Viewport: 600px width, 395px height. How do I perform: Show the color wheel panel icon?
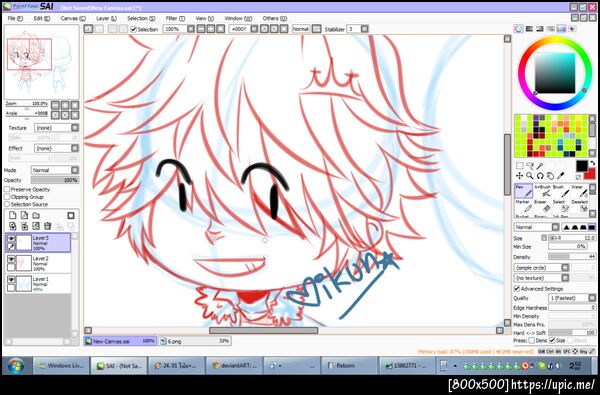pos(518,29)
